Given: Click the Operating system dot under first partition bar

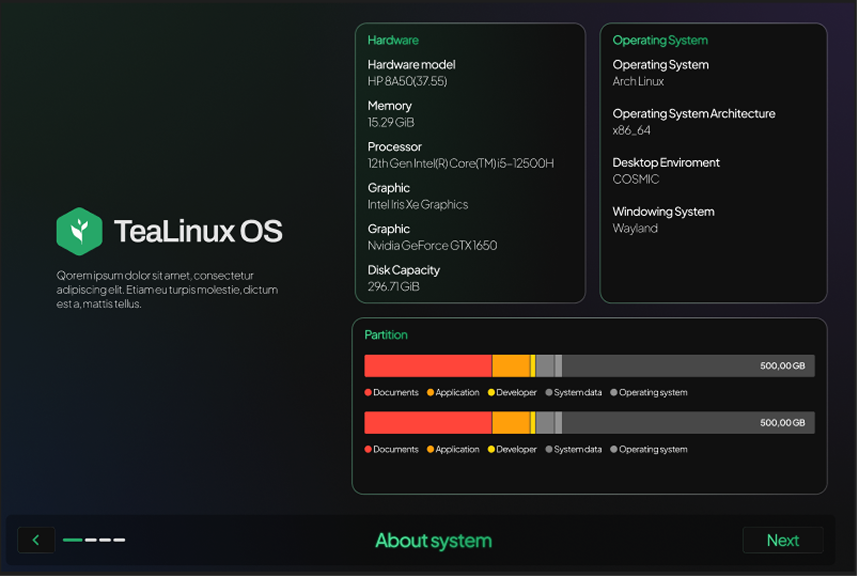Looking at the screenshot, I should pyautogui.click(x=614, y=393).
